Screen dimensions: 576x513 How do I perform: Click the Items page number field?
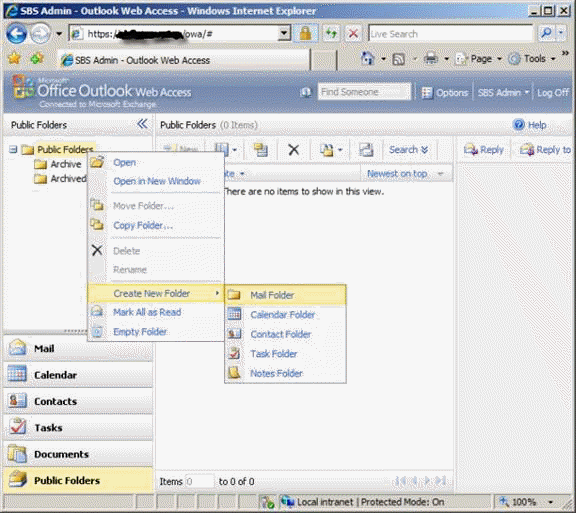click(x=199, y=481)
